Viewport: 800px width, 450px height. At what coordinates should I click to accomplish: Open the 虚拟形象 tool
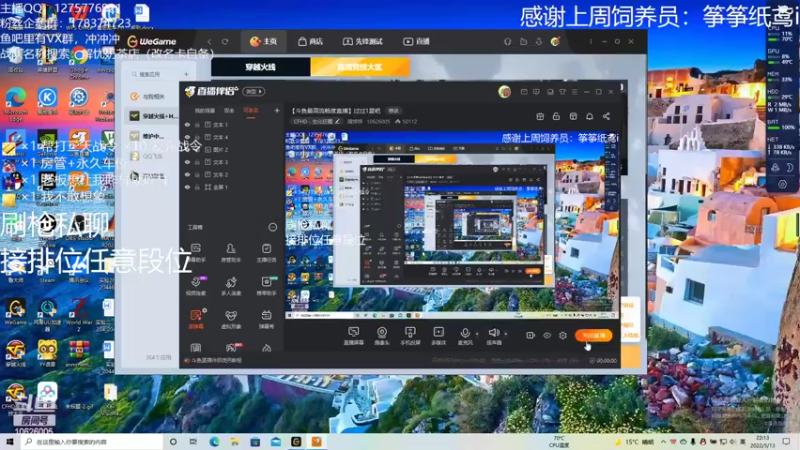[x=231, y=319]
